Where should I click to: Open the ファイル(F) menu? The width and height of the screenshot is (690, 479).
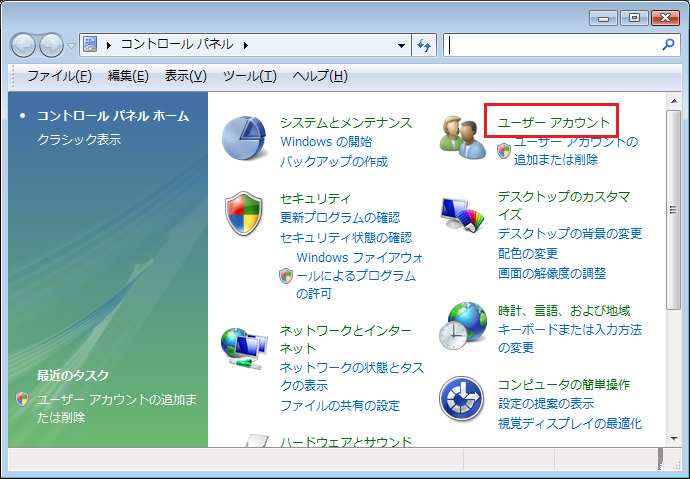pos(59,76)
